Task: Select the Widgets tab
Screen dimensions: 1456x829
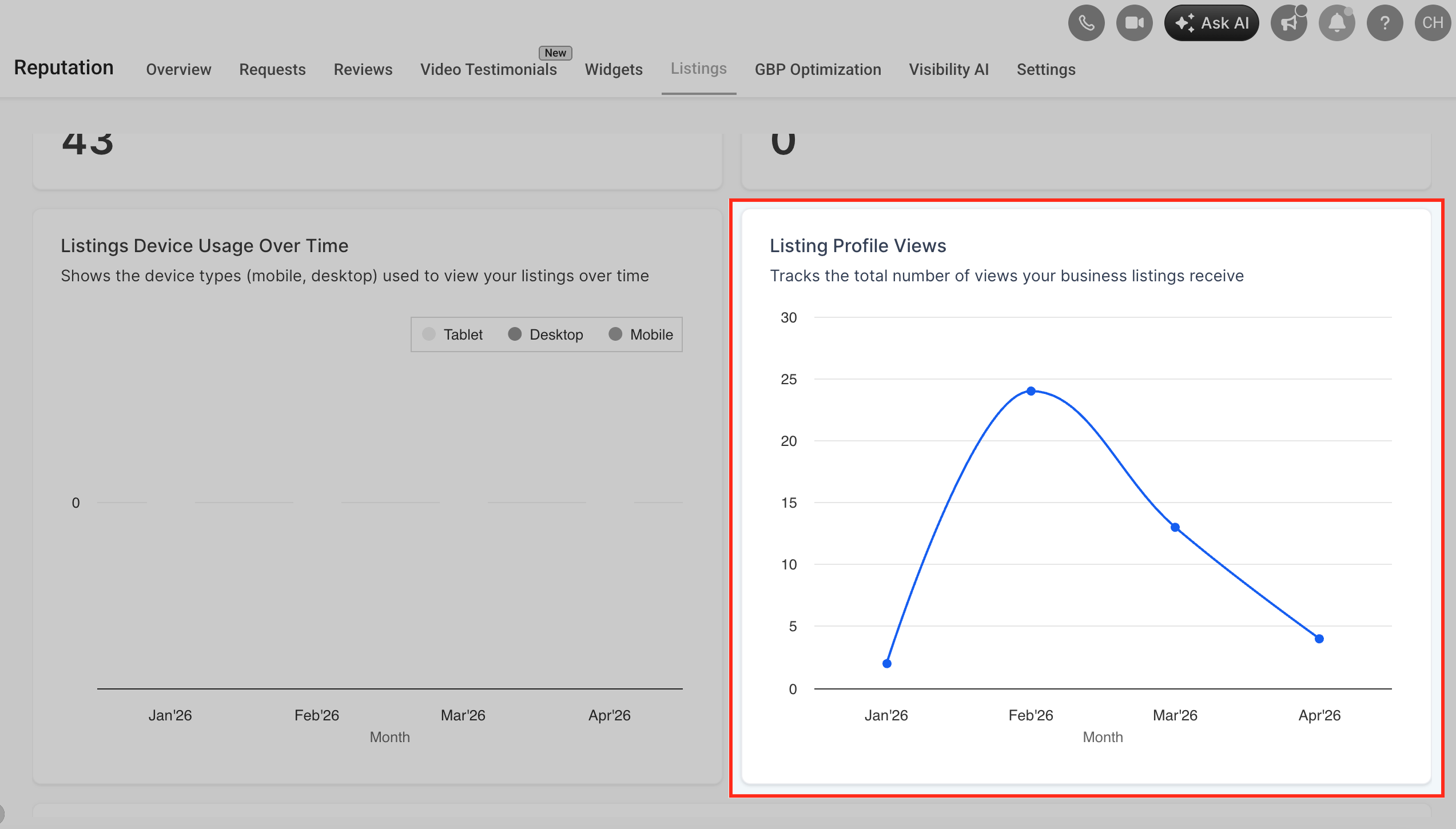Action: pos(614,69)
